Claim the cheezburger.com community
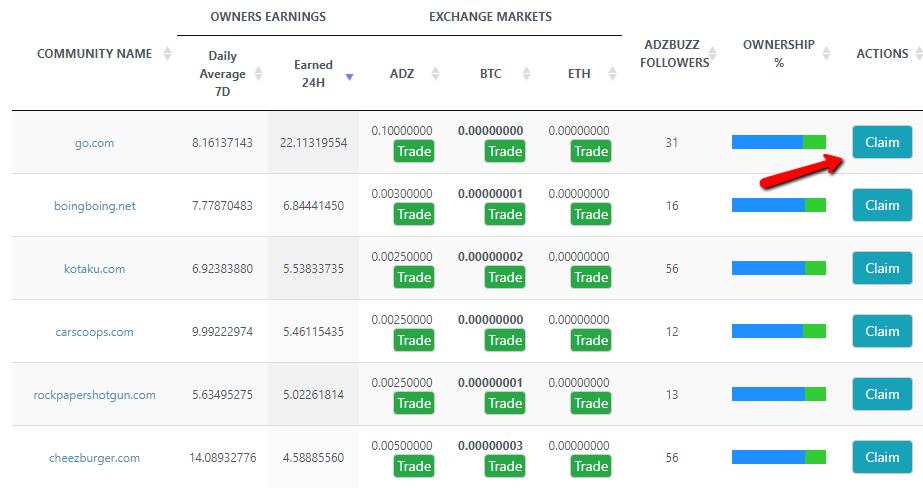923x488 pixels. (x=882, y=457)
